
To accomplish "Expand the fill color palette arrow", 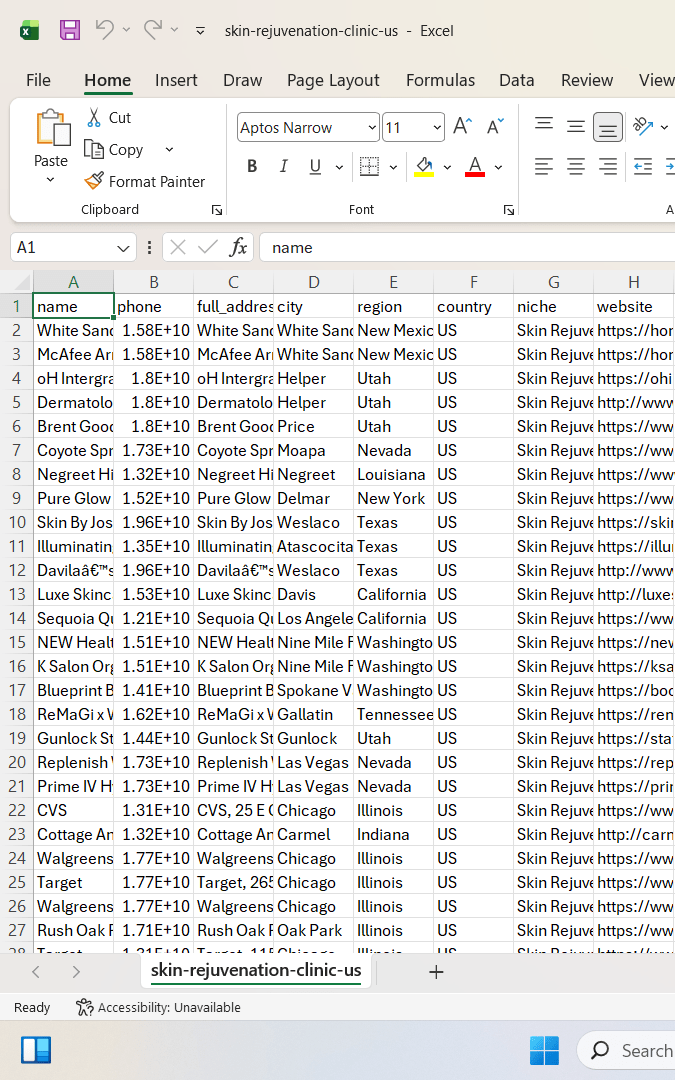I will coord(447,167).
